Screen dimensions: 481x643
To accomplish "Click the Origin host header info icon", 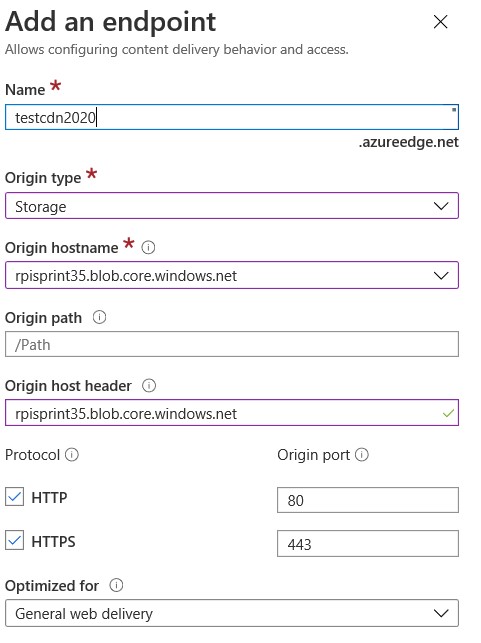I will click(x=149, y=385).
